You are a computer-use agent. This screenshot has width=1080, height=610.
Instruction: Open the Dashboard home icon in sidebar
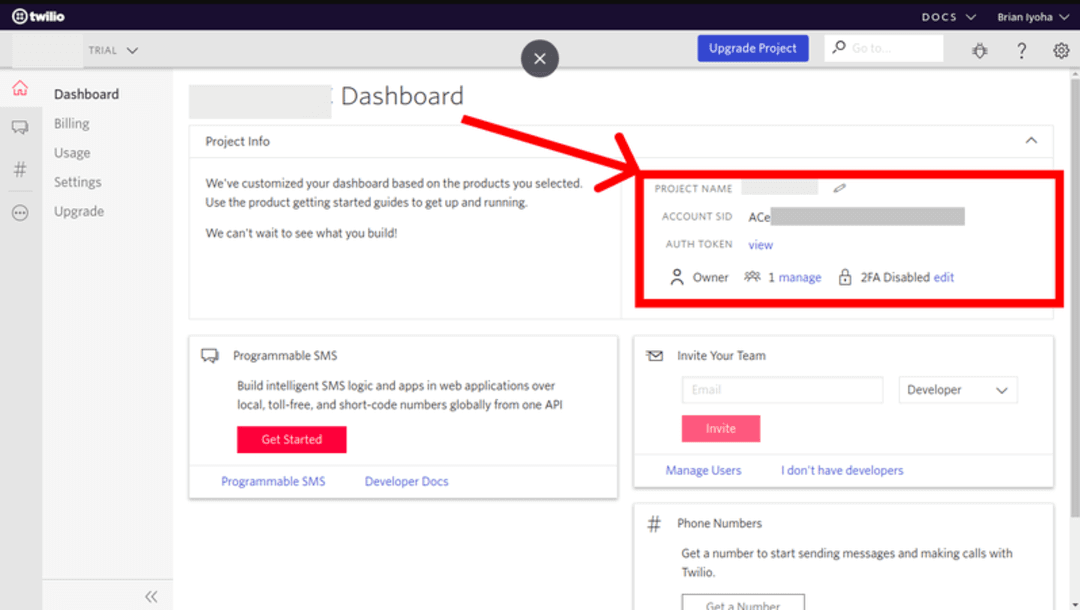click(20, 88)
